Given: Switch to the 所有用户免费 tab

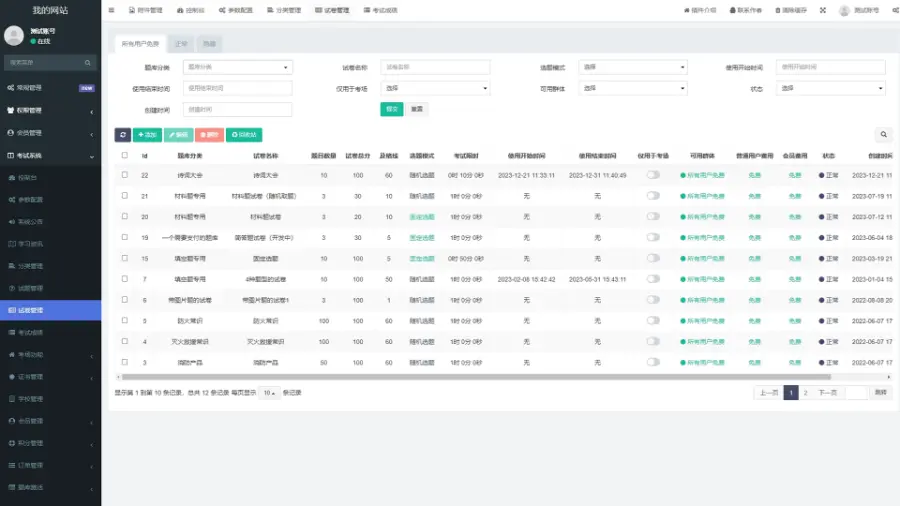Looking at the screenshot, I should (x=140, y=44).
